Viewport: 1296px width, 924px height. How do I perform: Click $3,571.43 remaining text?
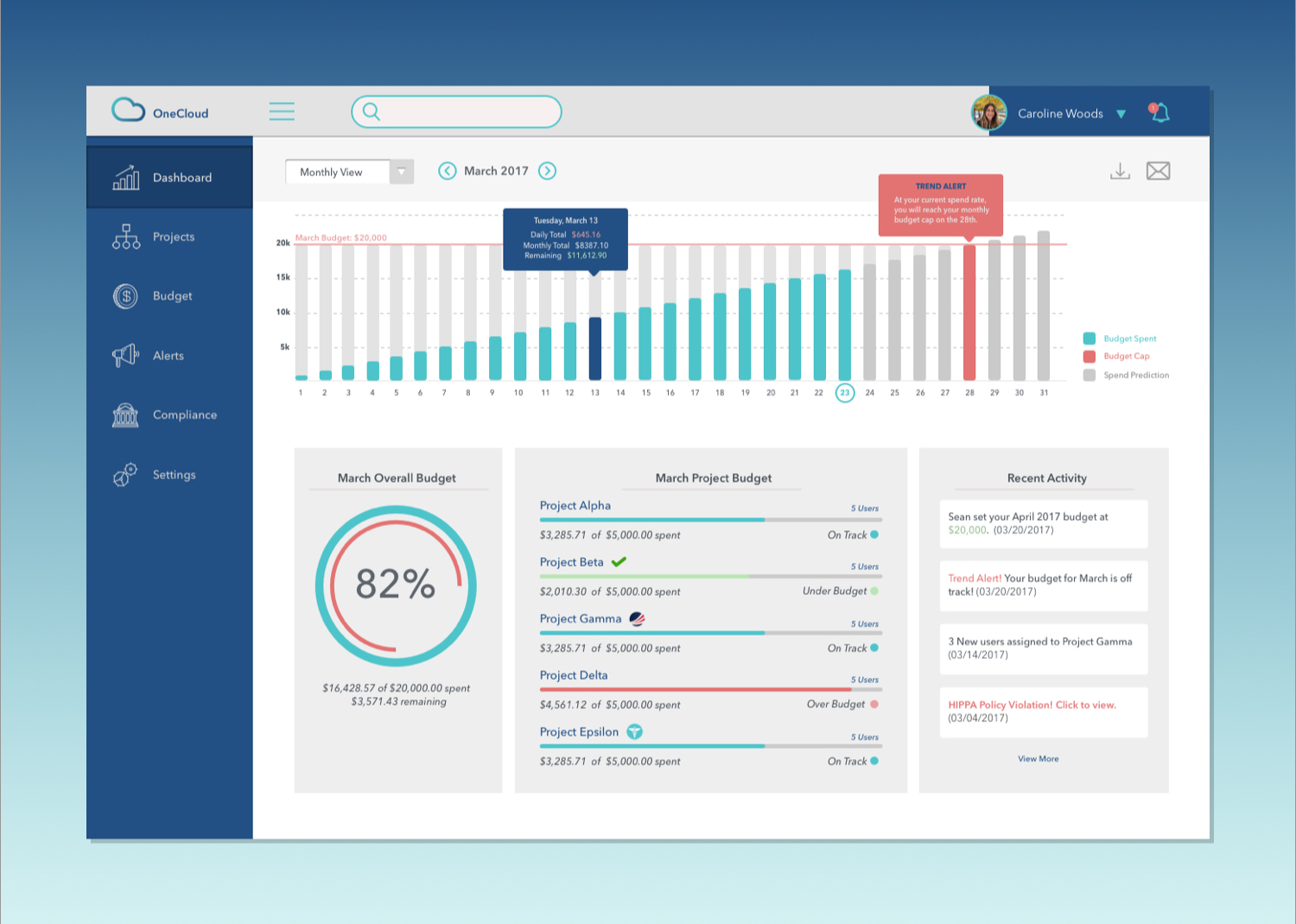pyautogui.click(x=398, y=702)
